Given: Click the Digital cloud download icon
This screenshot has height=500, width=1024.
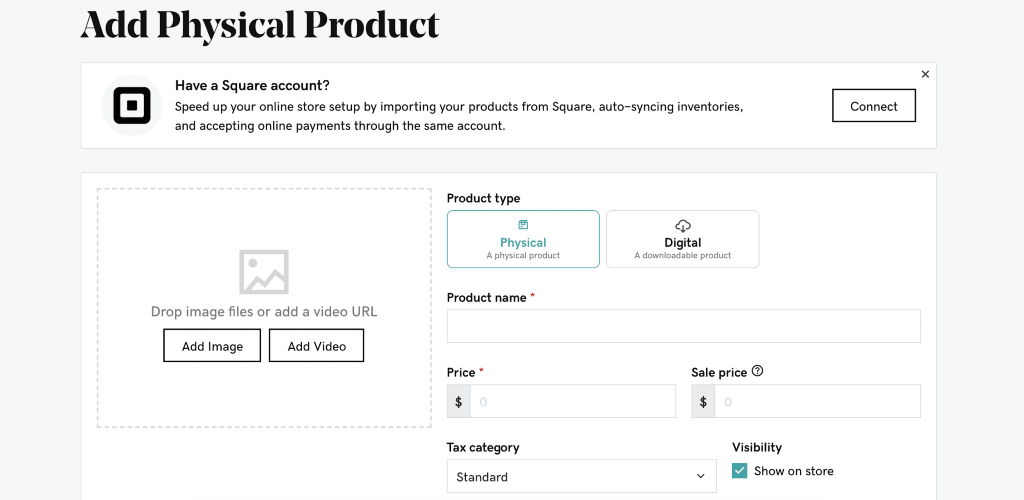Looking at the screenshot, I should 683,226.
